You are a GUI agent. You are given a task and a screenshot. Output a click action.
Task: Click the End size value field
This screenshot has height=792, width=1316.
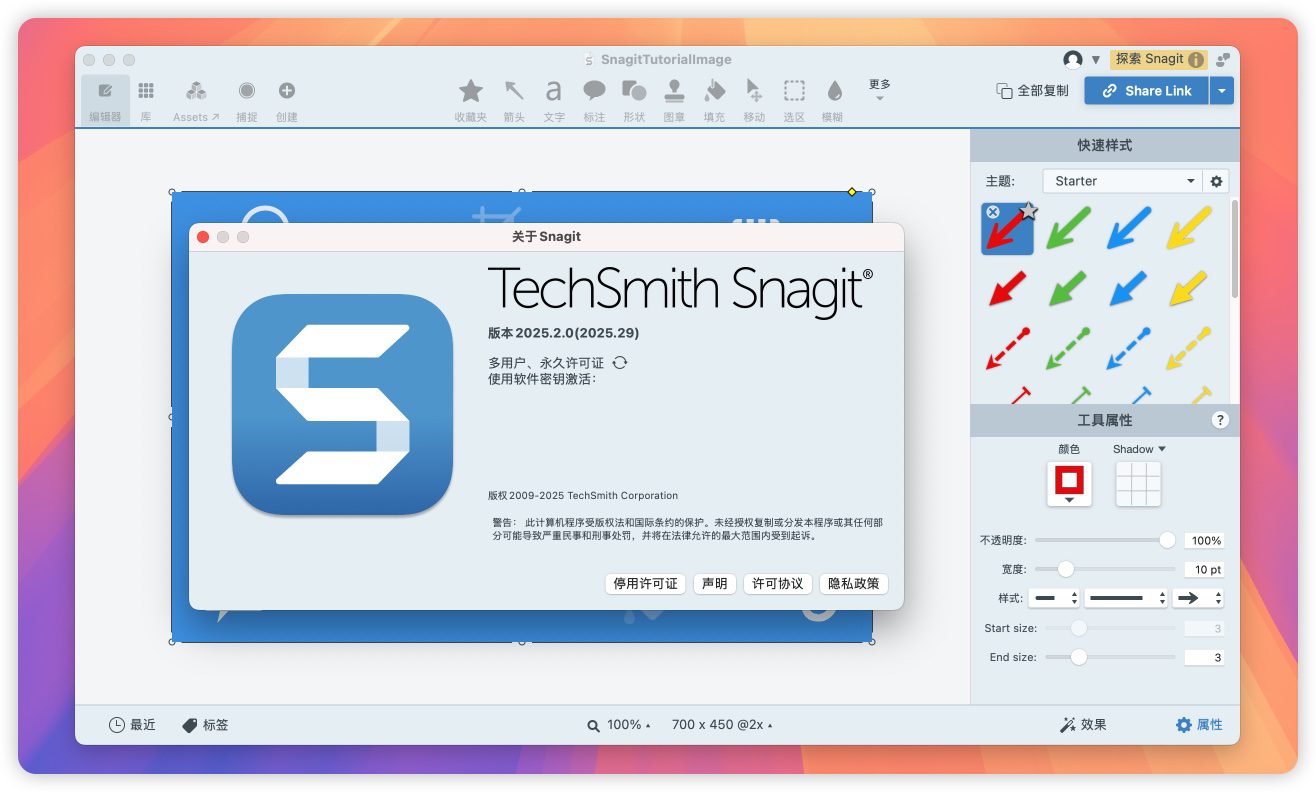[1205, 657]
